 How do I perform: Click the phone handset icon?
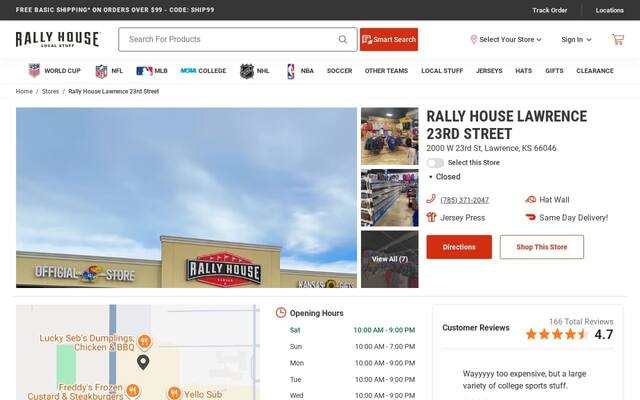(431, 199)
